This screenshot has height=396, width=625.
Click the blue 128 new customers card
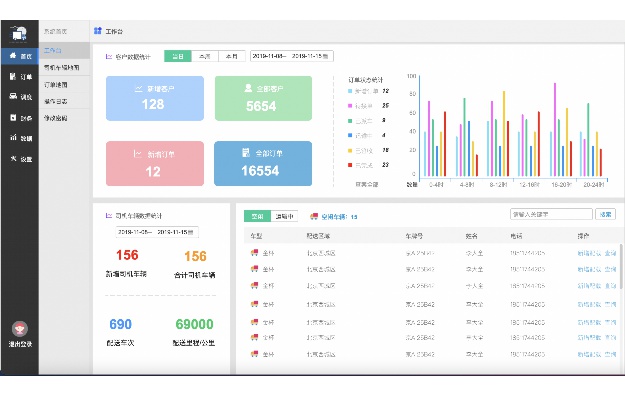coord(155,98)
